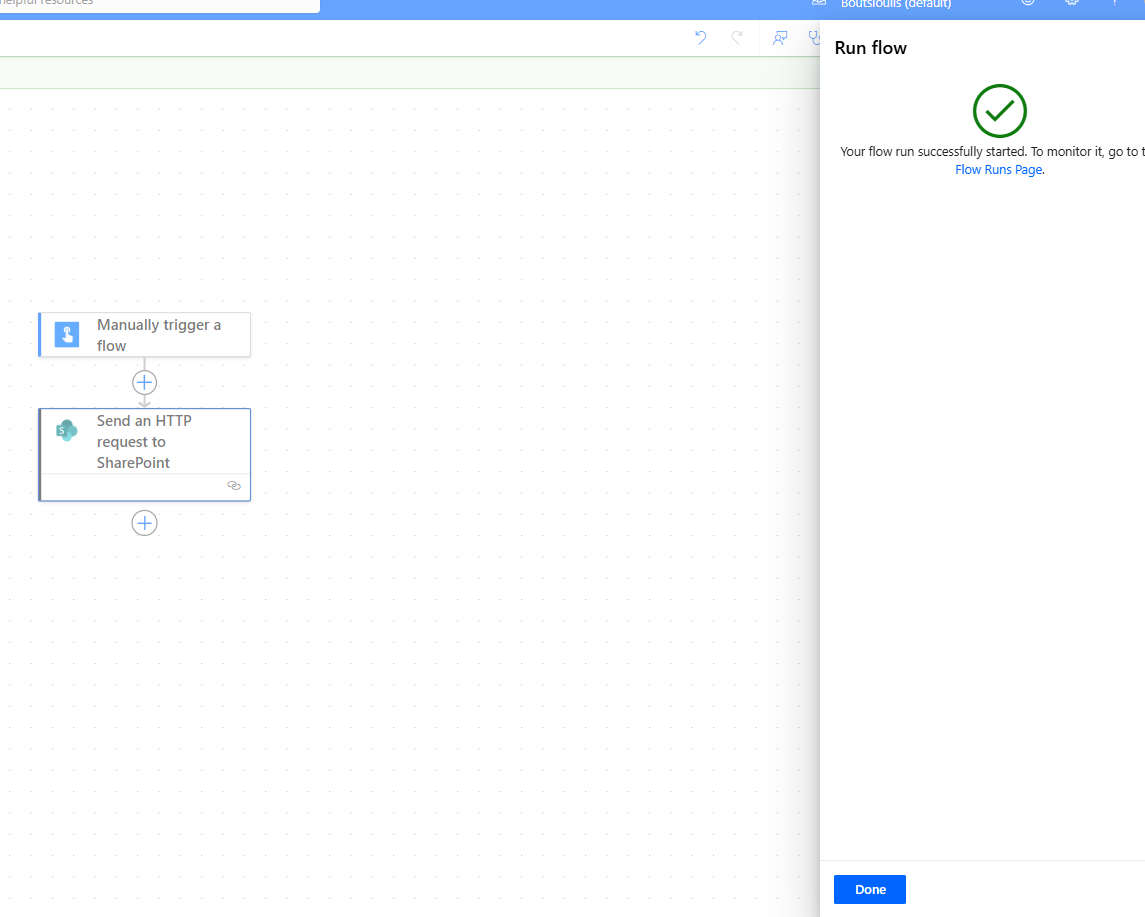Click the SharePoint logo on the action card

click(67, 431)
